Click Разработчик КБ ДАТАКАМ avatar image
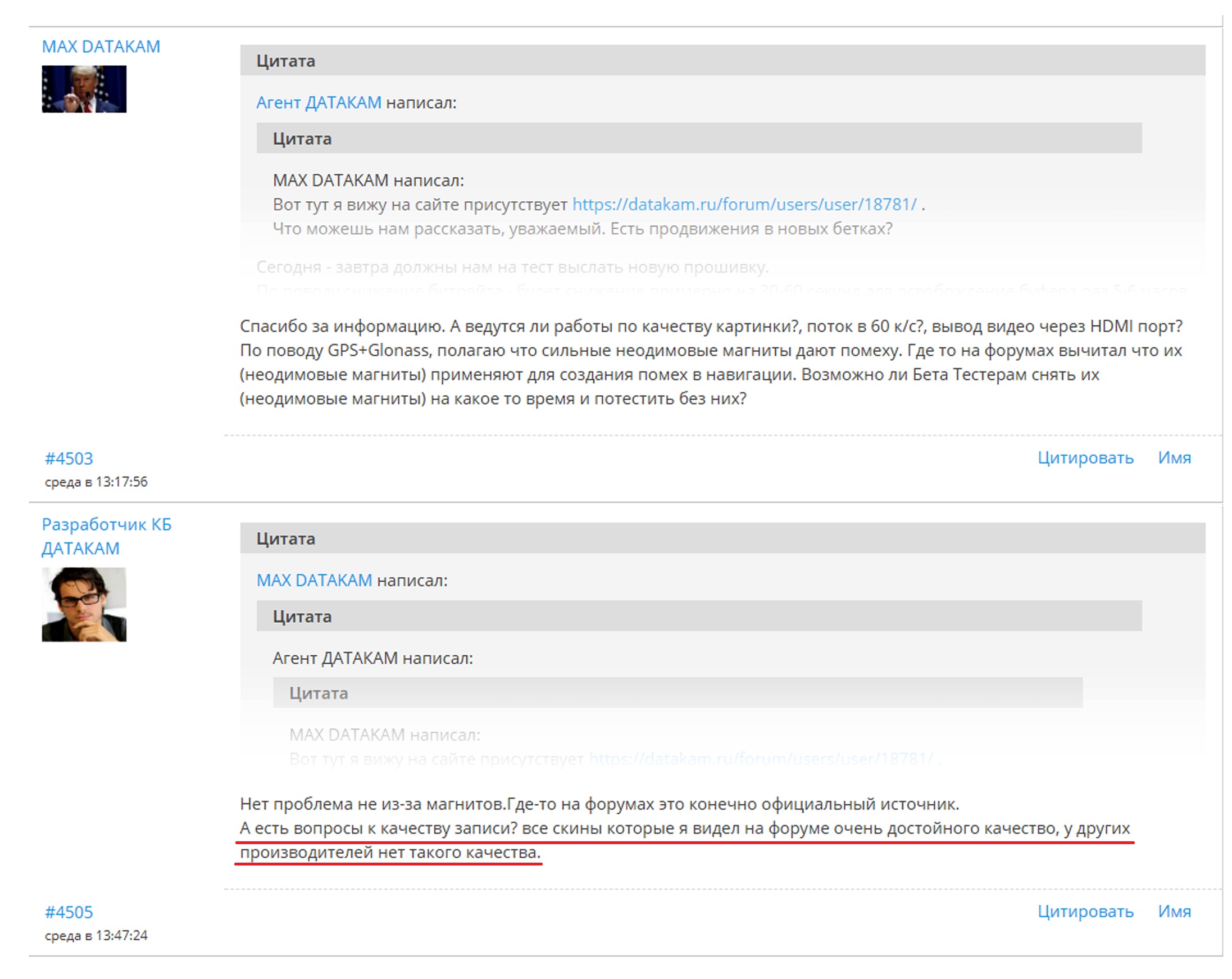 [84, 604]
